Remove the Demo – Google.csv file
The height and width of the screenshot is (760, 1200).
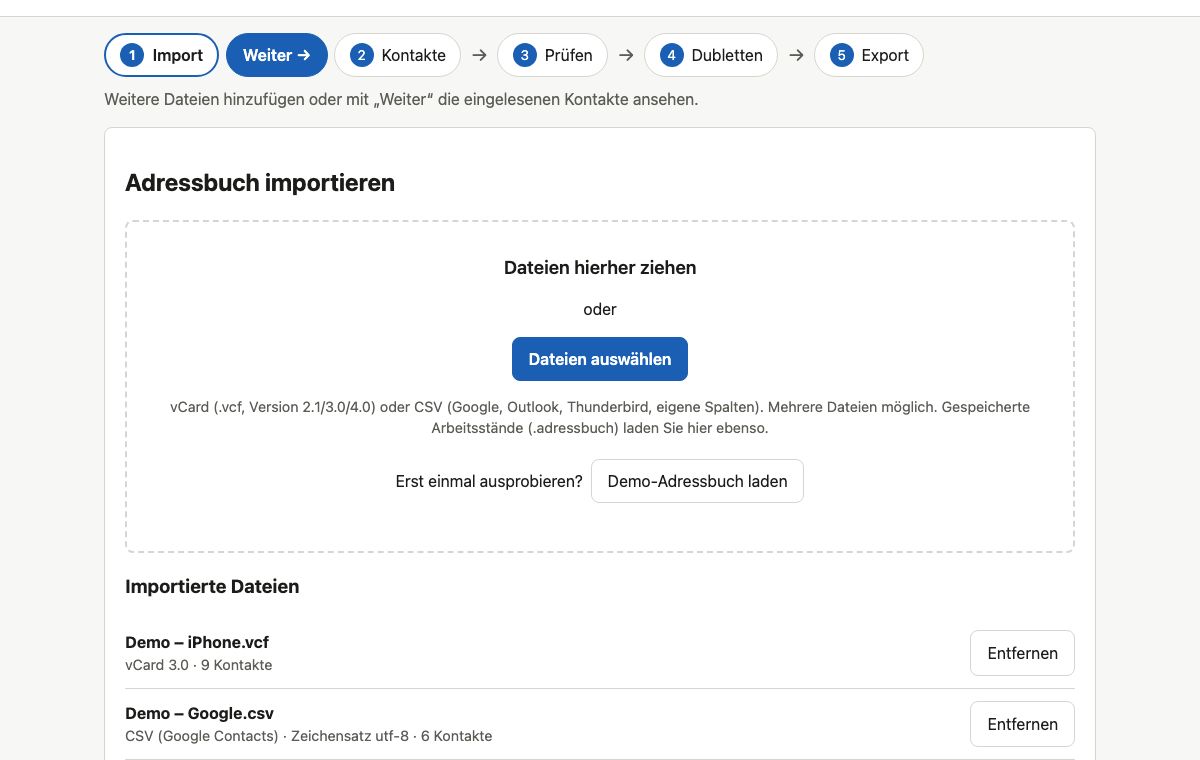tap(1022, 724)
